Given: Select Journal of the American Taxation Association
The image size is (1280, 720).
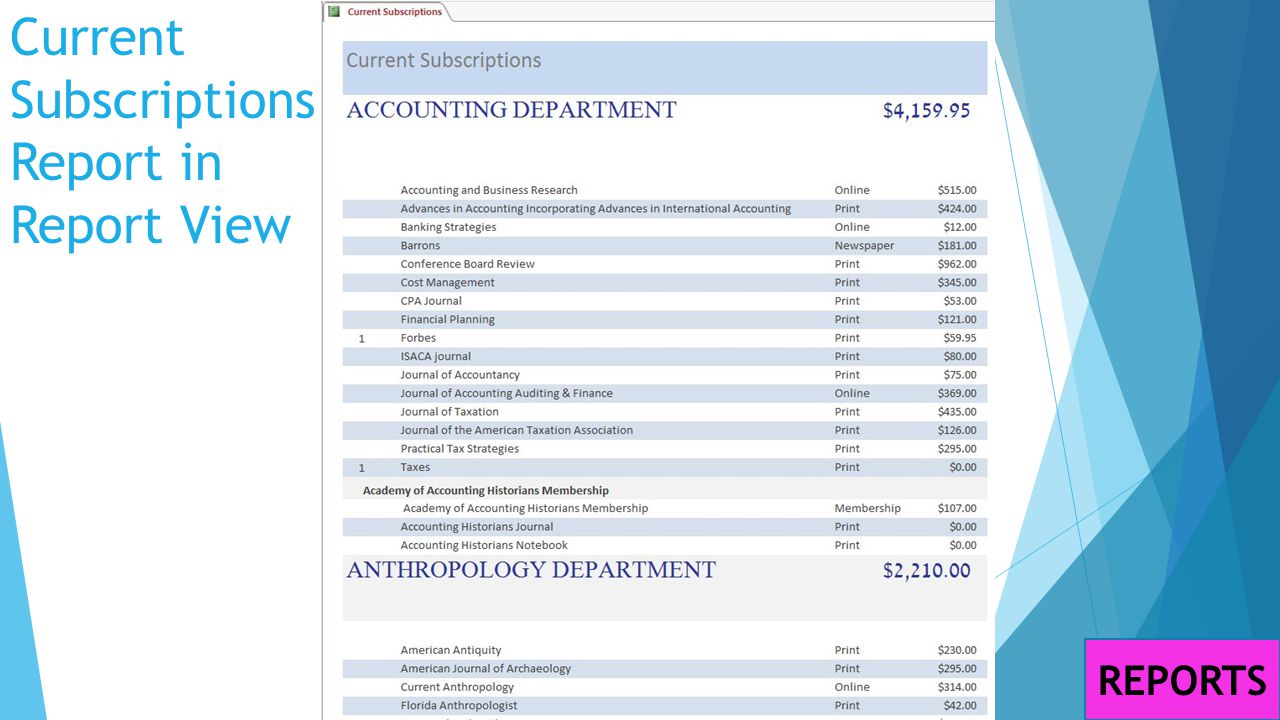Looking at the screenshot, I should pos(517,430).
